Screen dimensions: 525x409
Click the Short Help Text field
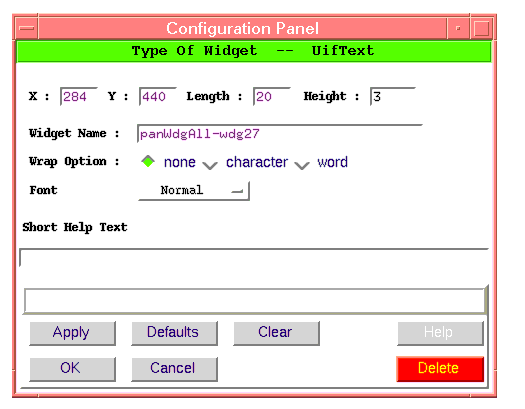254,257
